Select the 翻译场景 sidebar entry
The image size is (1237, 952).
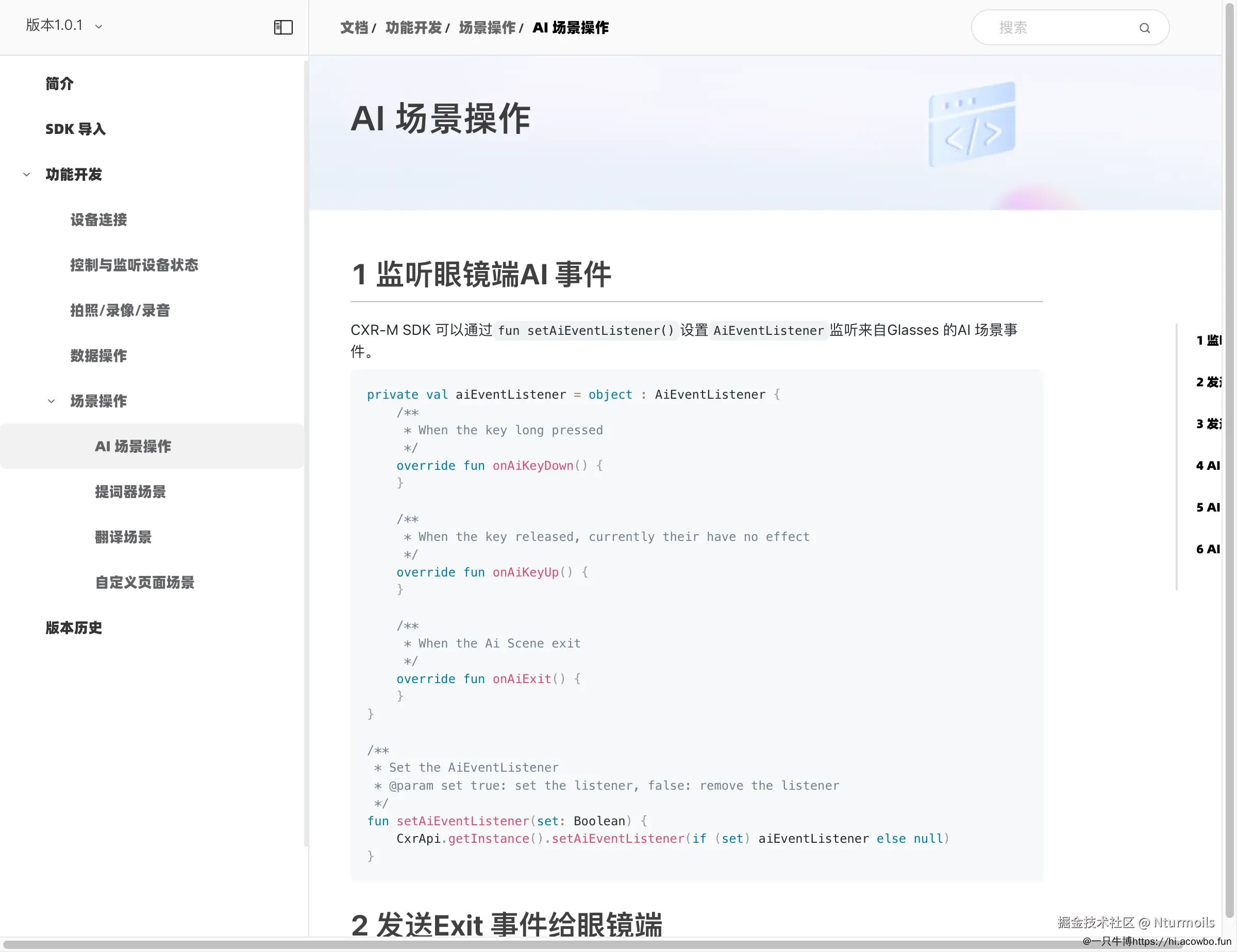pyautogui.click(x=123, y=537)
